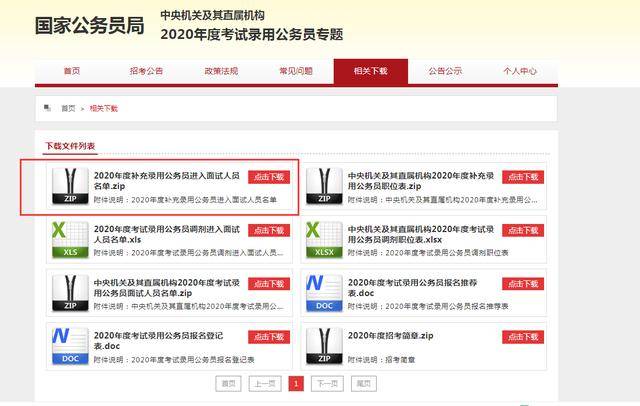Open the 首页 navigation tab

(72, 71)
